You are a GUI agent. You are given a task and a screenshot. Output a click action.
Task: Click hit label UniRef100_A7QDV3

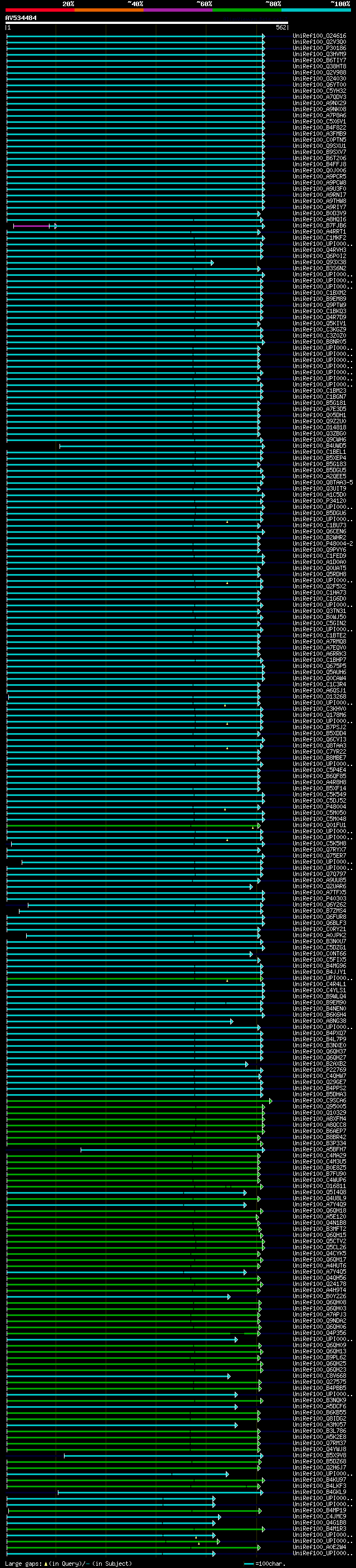pyautogui.click(x=319, y=97)
